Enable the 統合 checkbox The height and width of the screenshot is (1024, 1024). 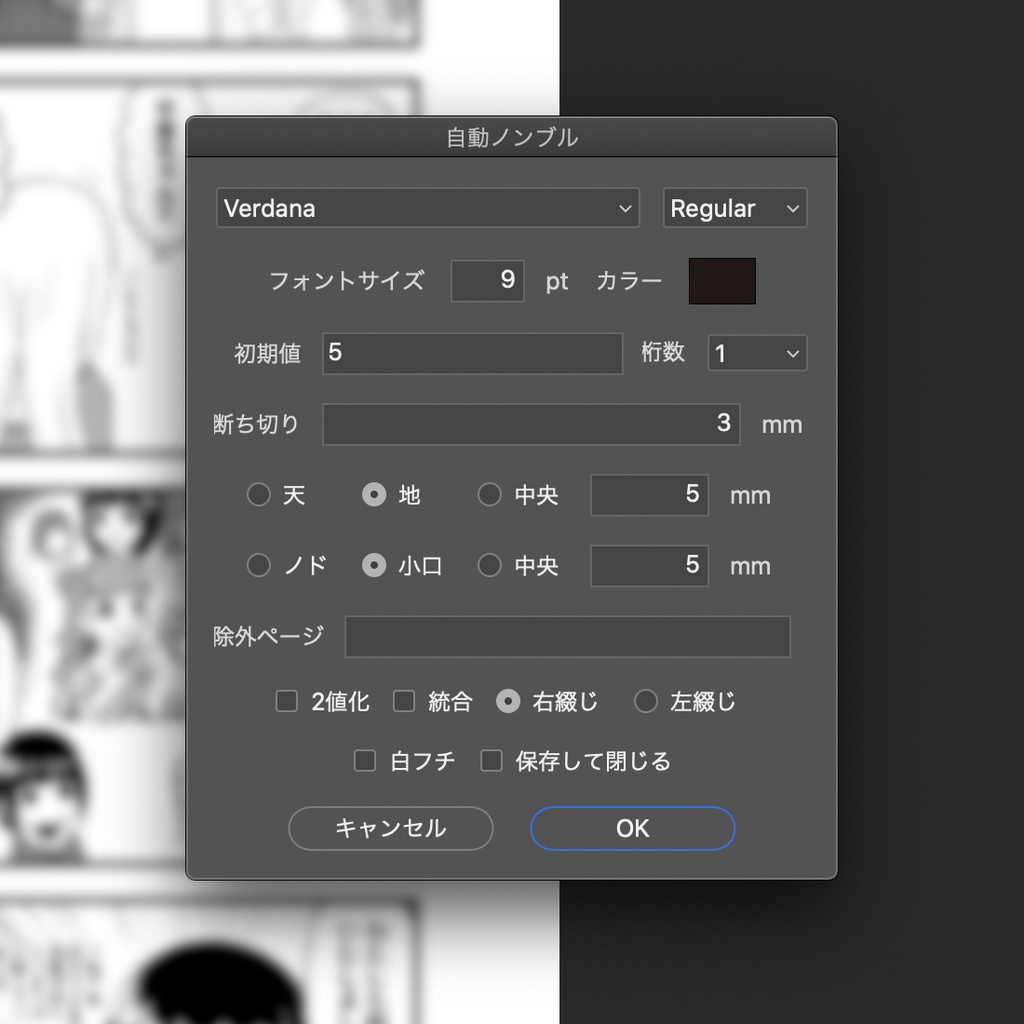(x=406, y=701)
